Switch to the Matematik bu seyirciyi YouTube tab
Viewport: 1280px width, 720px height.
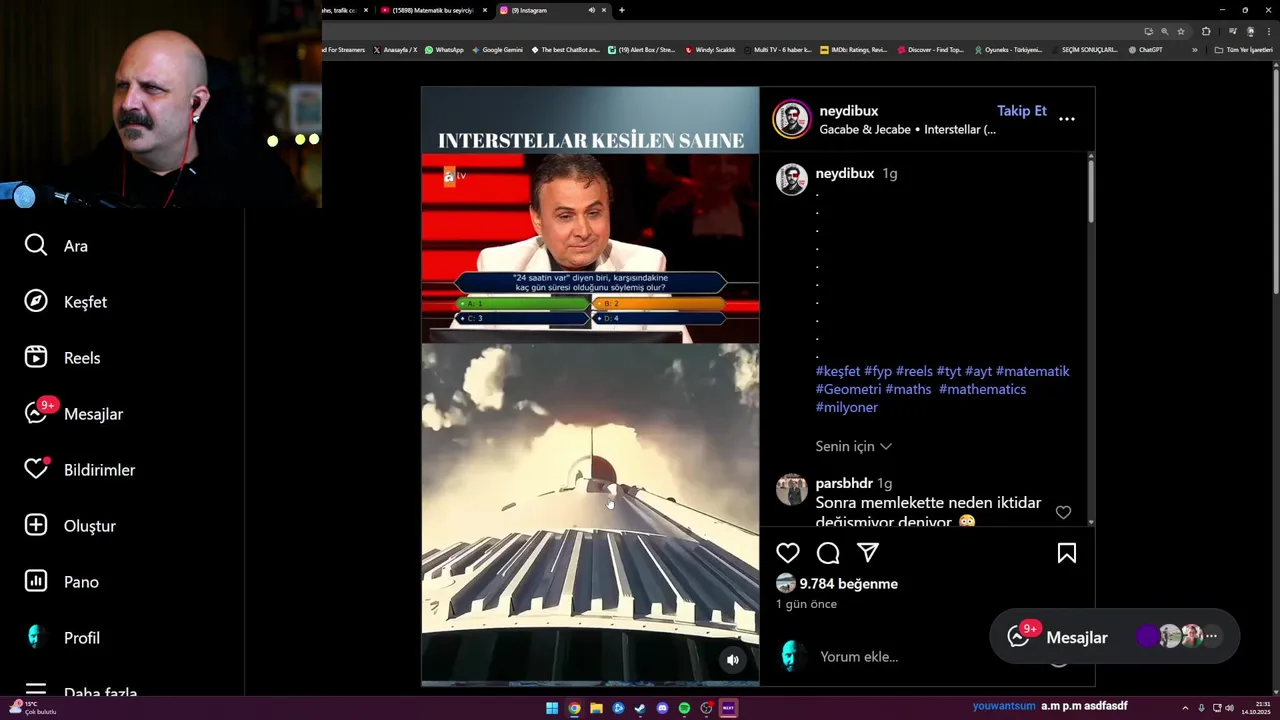pos(433,10)
